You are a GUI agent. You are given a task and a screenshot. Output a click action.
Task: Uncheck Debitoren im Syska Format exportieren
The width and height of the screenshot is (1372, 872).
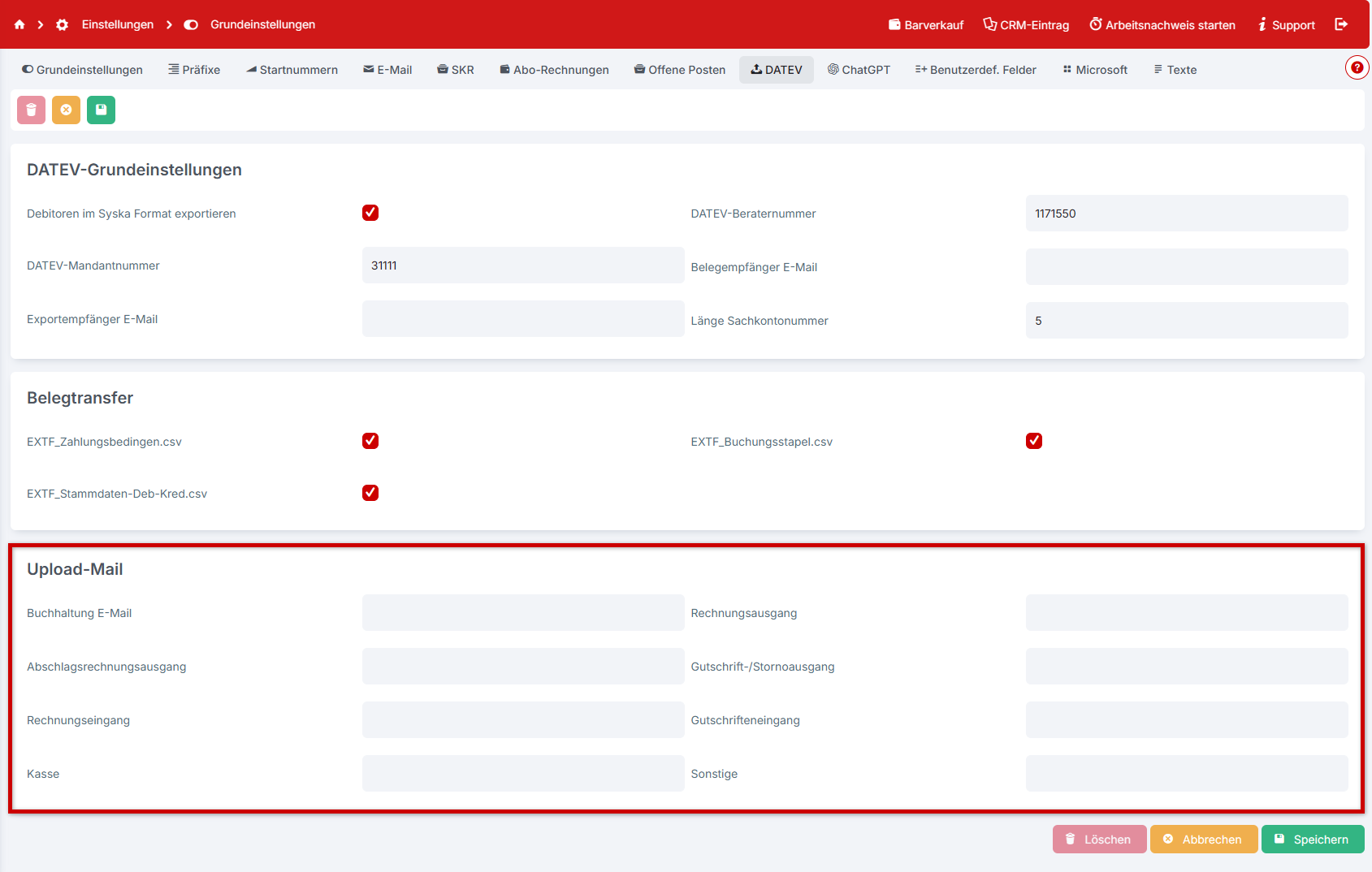pyautogui.click(x=370, y=213)
